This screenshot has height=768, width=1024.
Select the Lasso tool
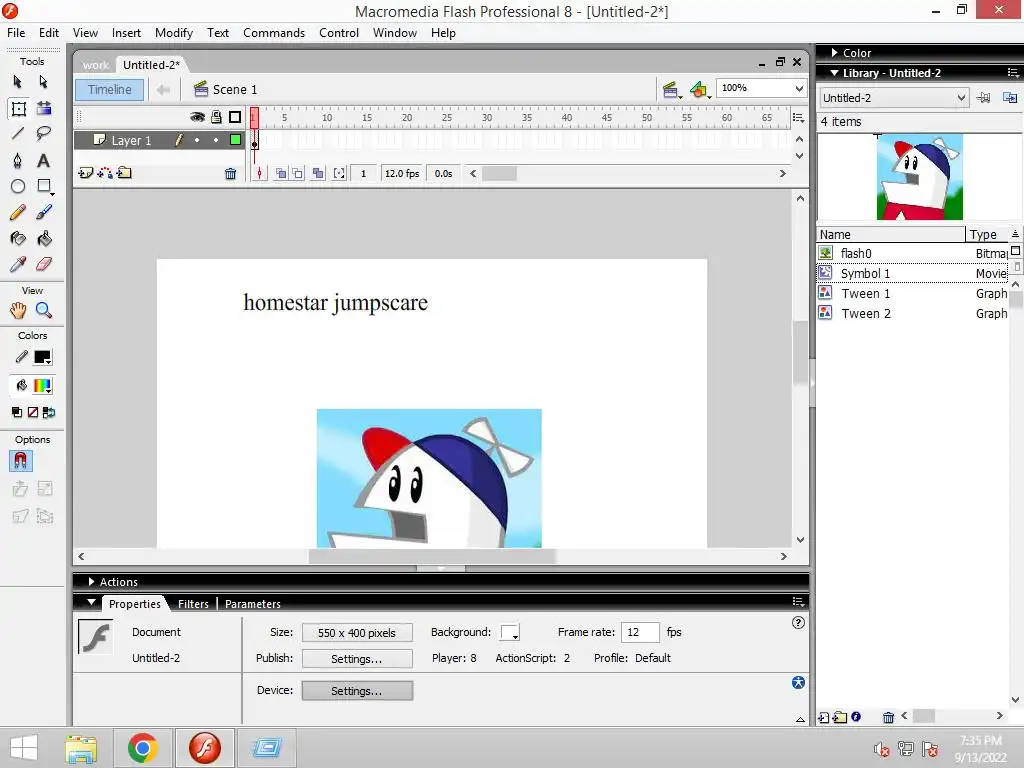click(x=44, y=133)
